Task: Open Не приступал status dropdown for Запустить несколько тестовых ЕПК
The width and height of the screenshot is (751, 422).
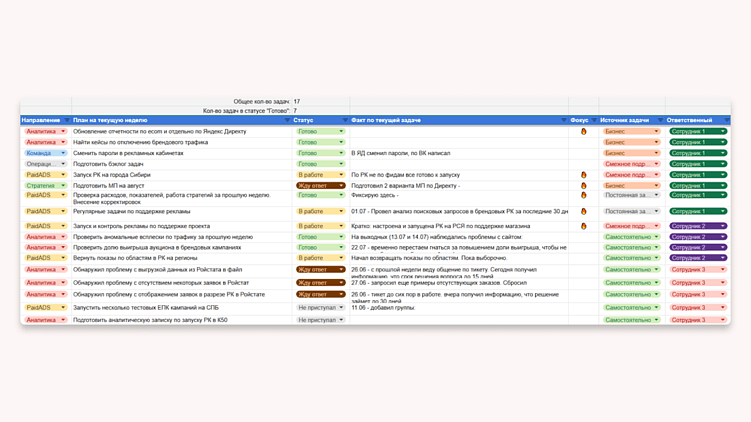Action: [x=320, y=308]
